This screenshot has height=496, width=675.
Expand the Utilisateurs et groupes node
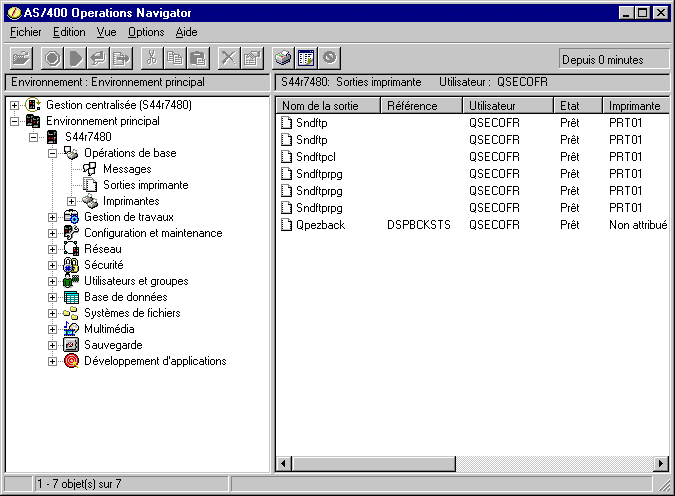pos(52,281)
